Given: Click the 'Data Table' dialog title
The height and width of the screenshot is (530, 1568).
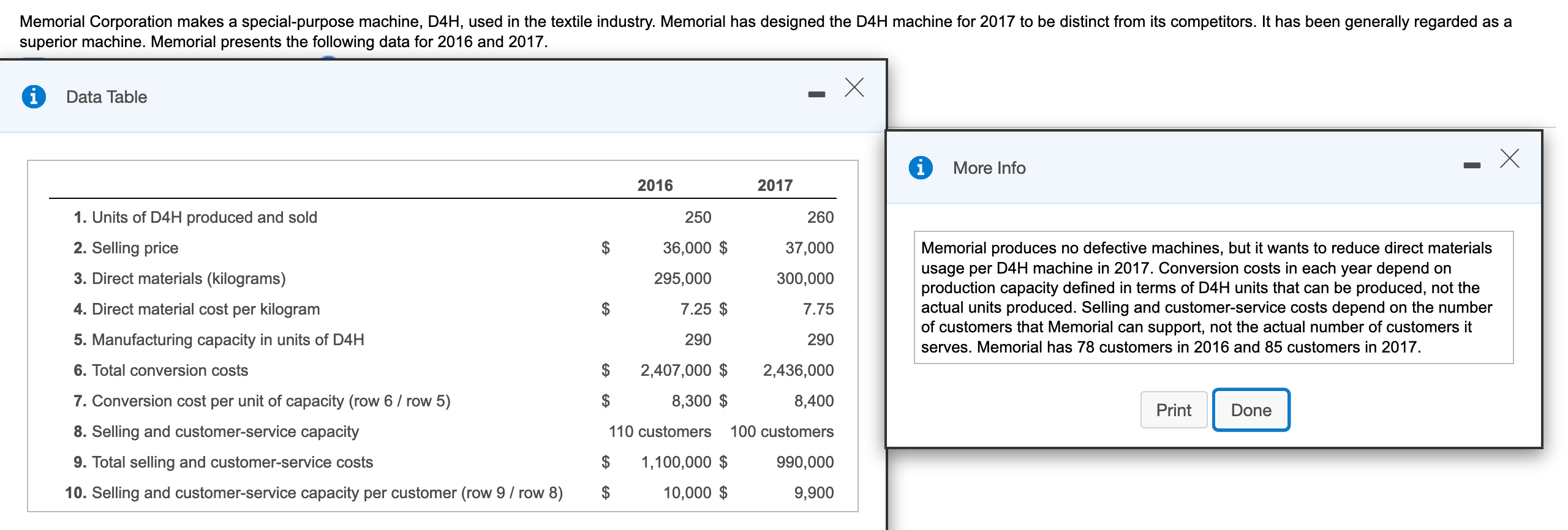Looking at the screenshot, I should pyautogui.click(x=107, y=97).
